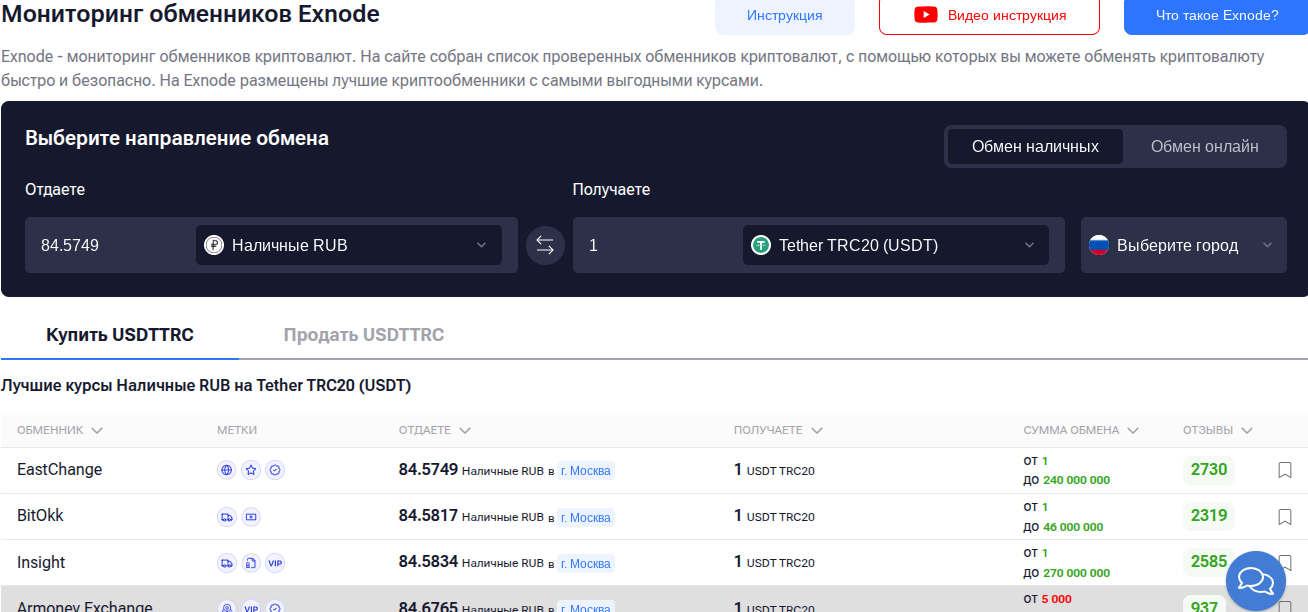Click the Метки column header
This screenshot has height=612, width=1308.
[x=237, y=430]
